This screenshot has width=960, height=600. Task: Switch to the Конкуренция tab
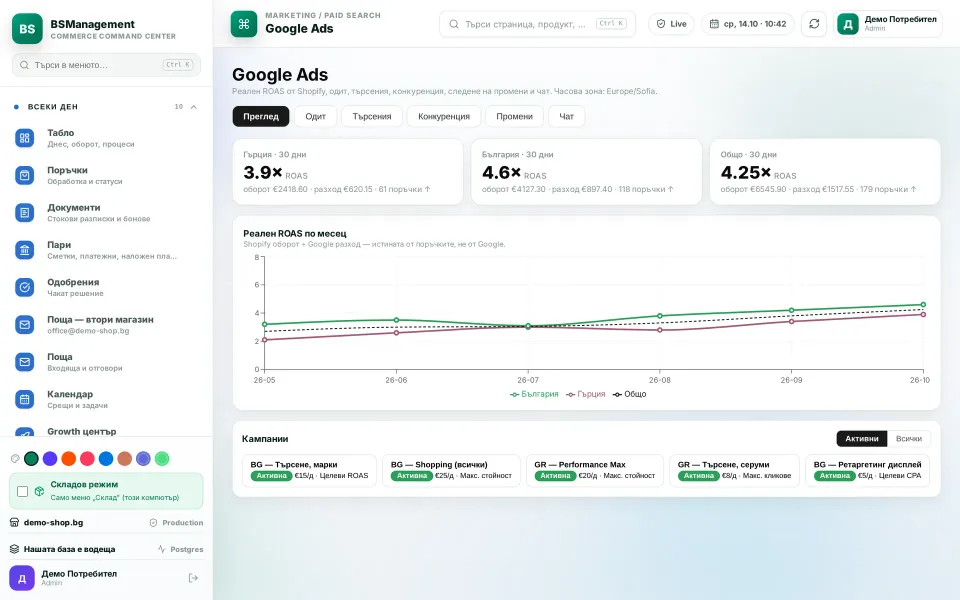tap(444, 116)
